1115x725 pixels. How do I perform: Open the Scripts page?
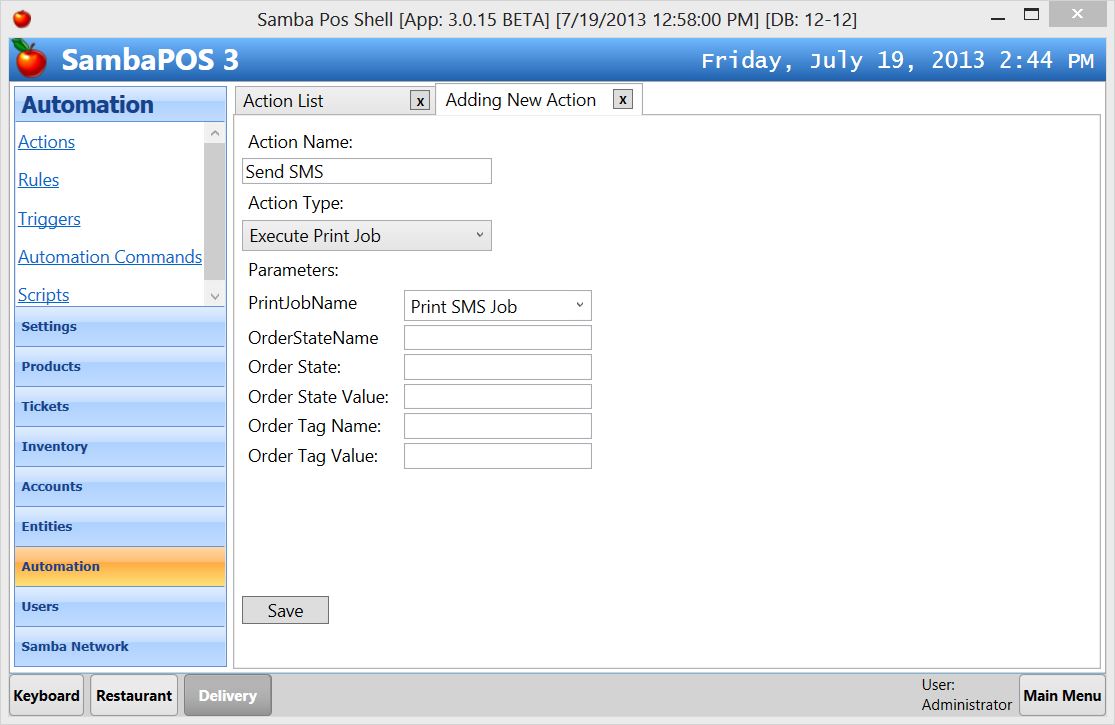click(43, 295)
